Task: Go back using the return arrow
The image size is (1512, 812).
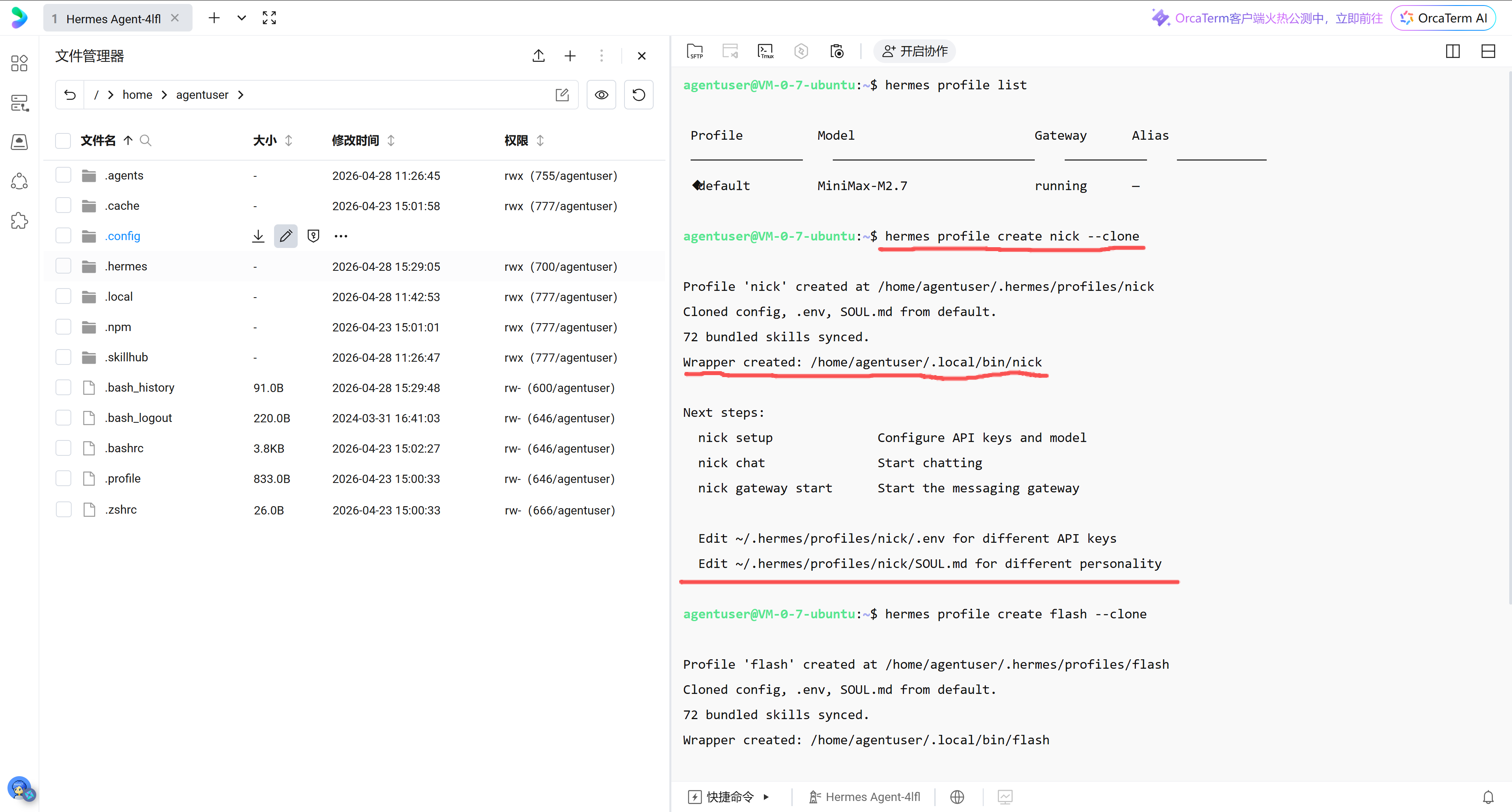Action: 70,95
